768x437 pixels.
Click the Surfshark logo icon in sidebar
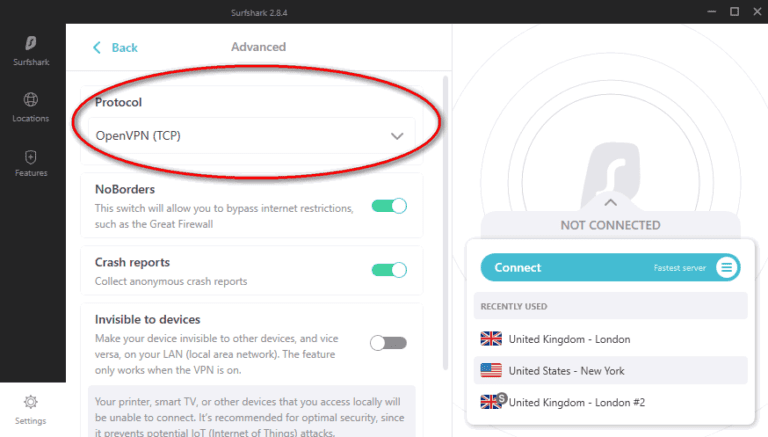click(x=31, y=42)
